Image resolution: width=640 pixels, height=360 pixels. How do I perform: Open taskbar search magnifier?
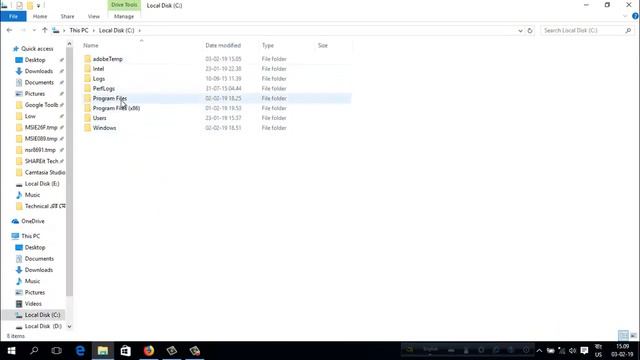(x=34, y=351)
